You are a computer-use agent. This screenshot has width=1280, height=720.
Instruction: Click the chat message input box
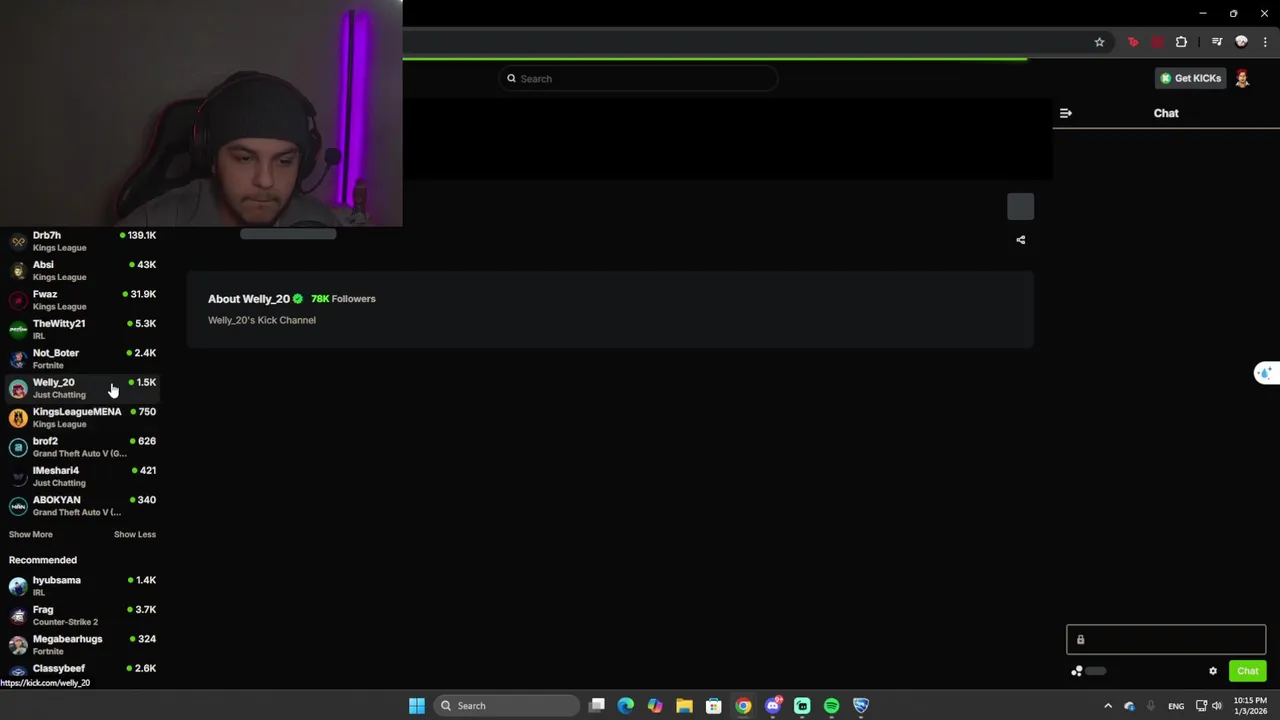pyautogui.click(x=1166, y=640)
